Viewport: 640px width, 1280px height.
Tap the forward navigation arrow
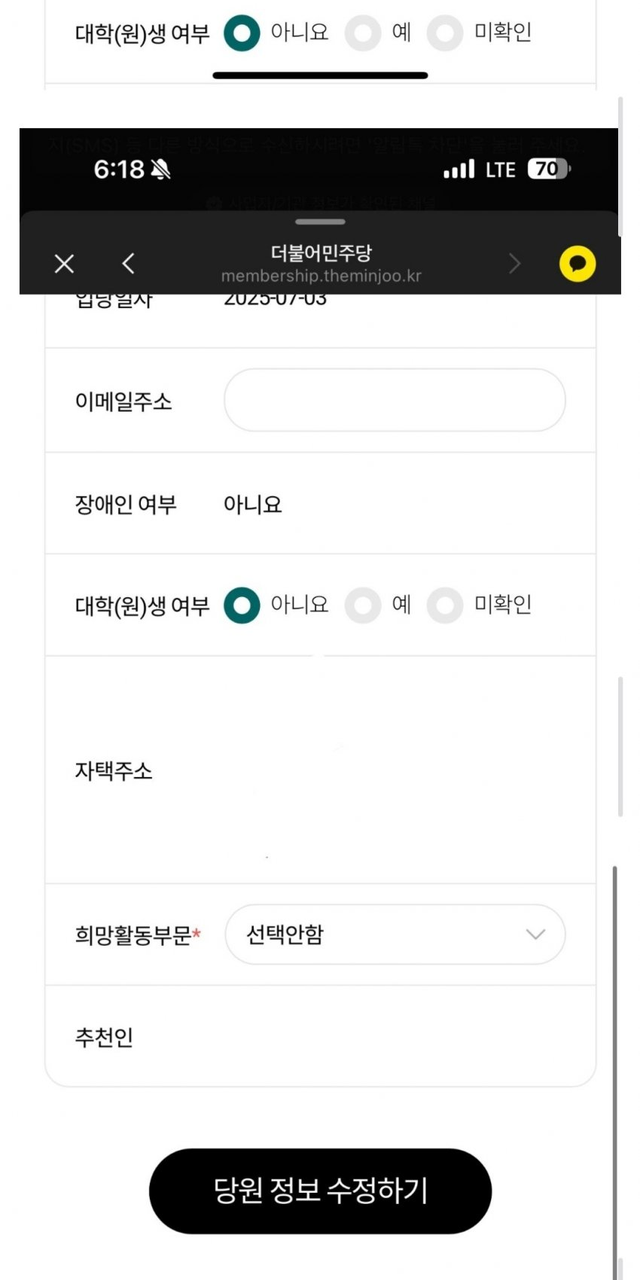point(515,263)
